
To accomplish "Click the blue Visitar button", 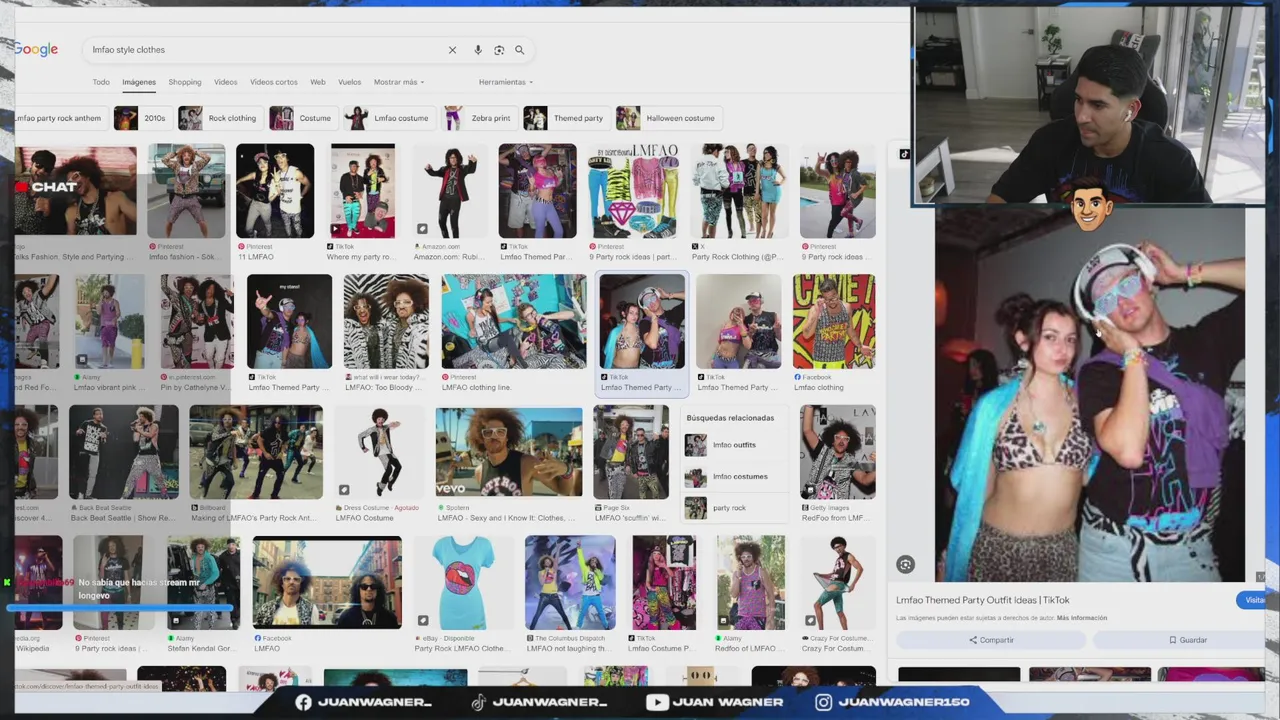I will point(1251,600).
